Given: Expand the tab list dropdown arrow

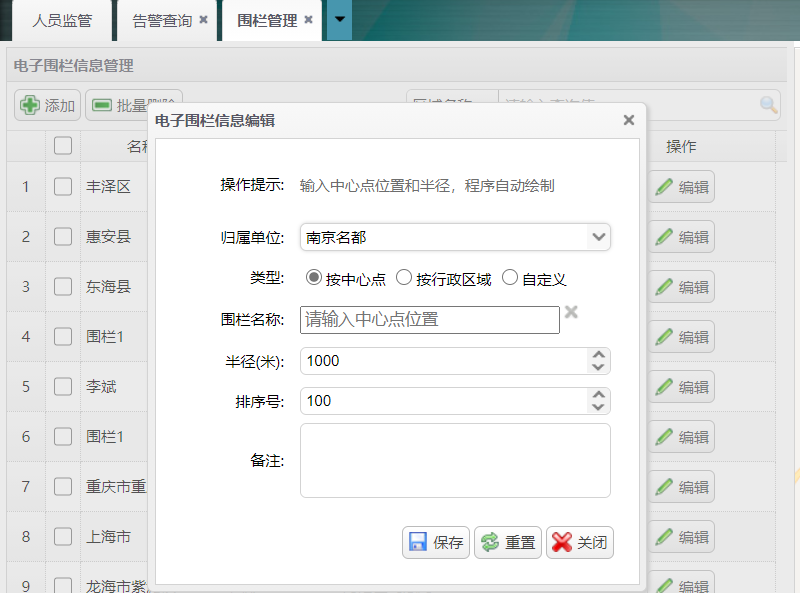Looking at the screenshot, I should click(339, 20).
